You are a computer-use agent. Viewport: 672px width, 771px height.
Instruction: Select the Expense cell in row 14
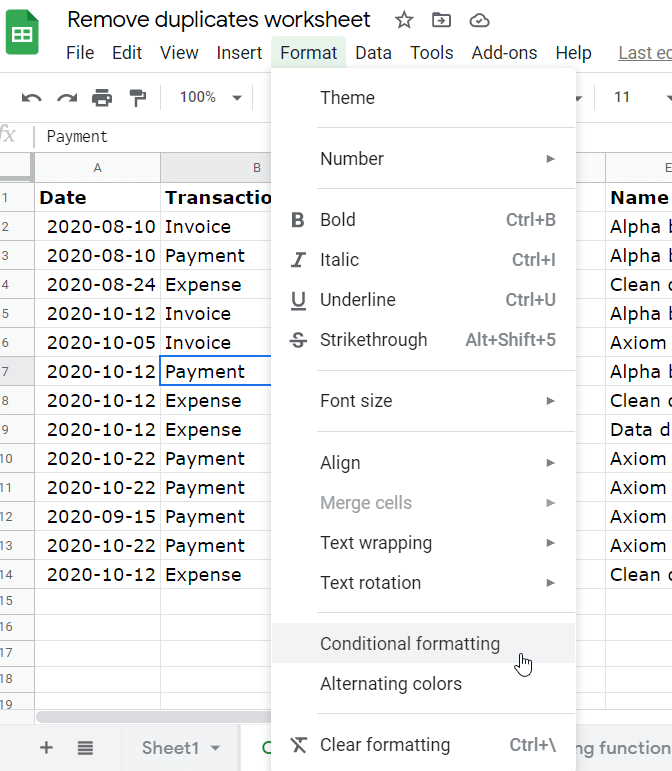click(216, 574)
